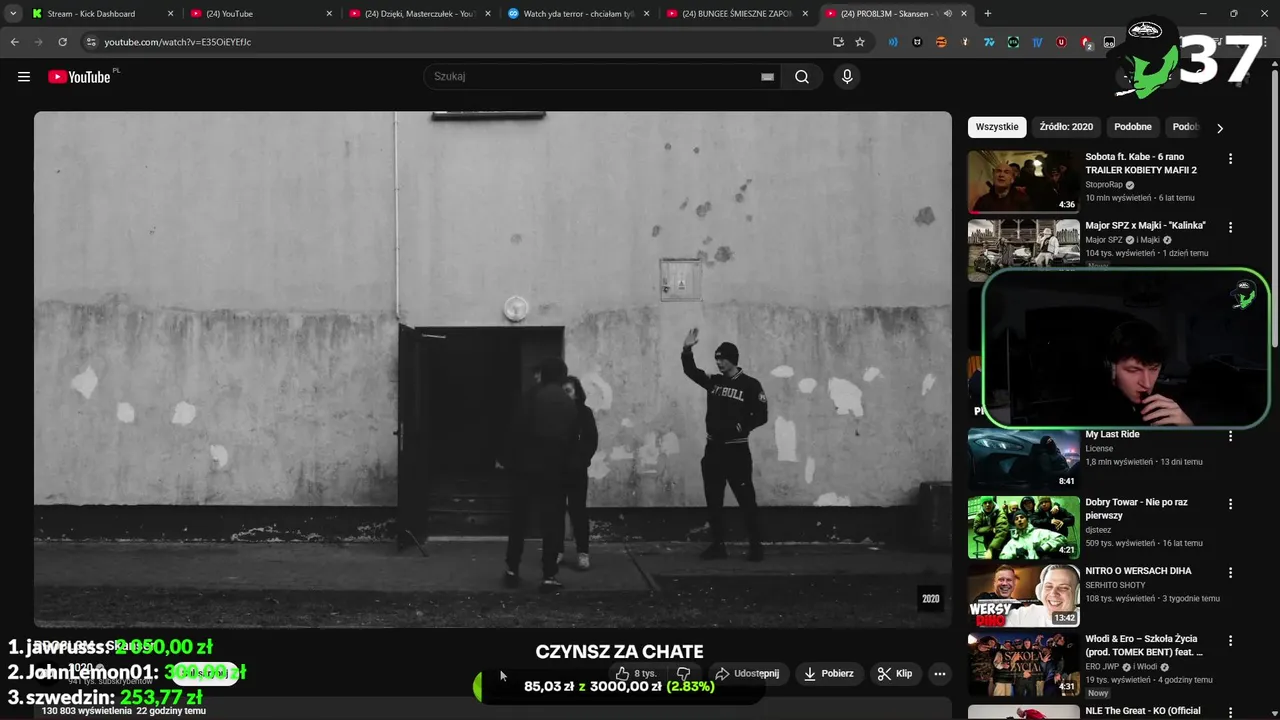Open options menu for My Last Ride
1280x720 pixels.
(x=1231, y=436)
